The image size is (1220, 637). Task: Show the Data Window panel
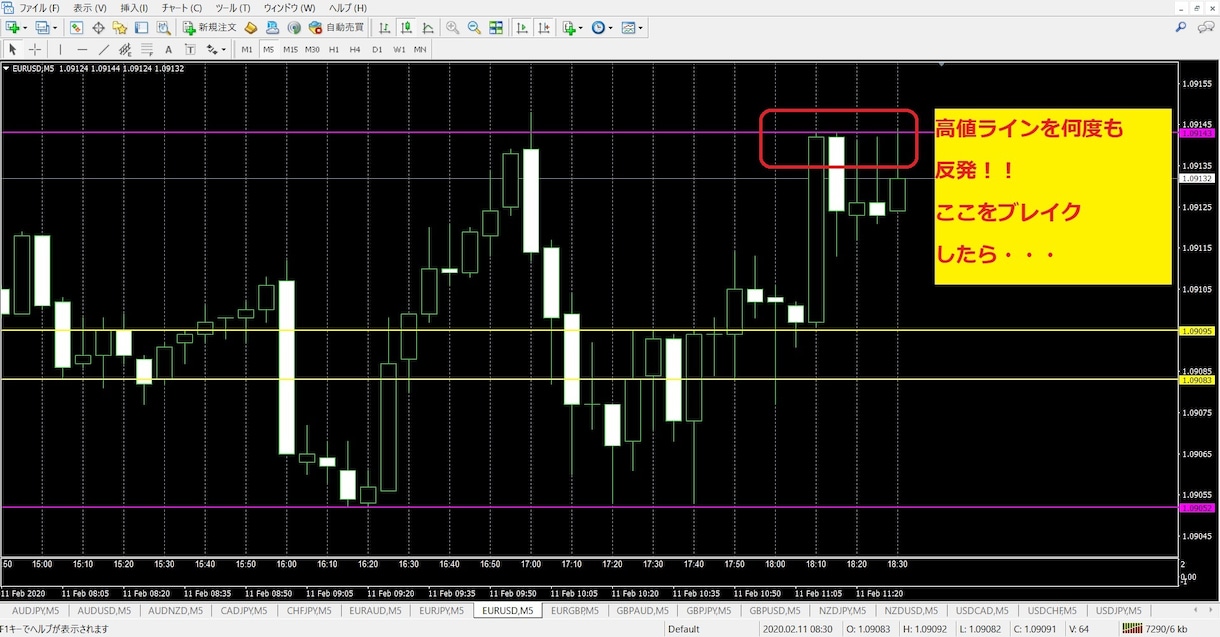(99, 28)
